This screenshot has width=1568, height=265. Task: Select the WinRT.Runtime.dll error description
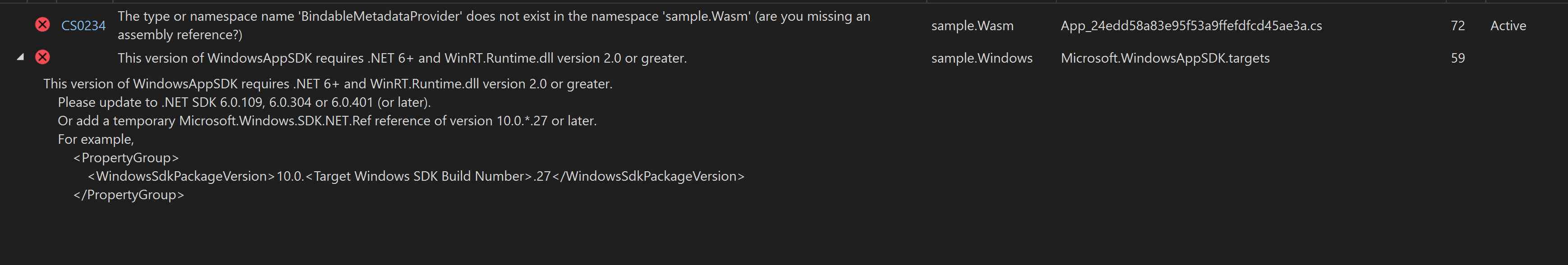(x=402, y=58)
